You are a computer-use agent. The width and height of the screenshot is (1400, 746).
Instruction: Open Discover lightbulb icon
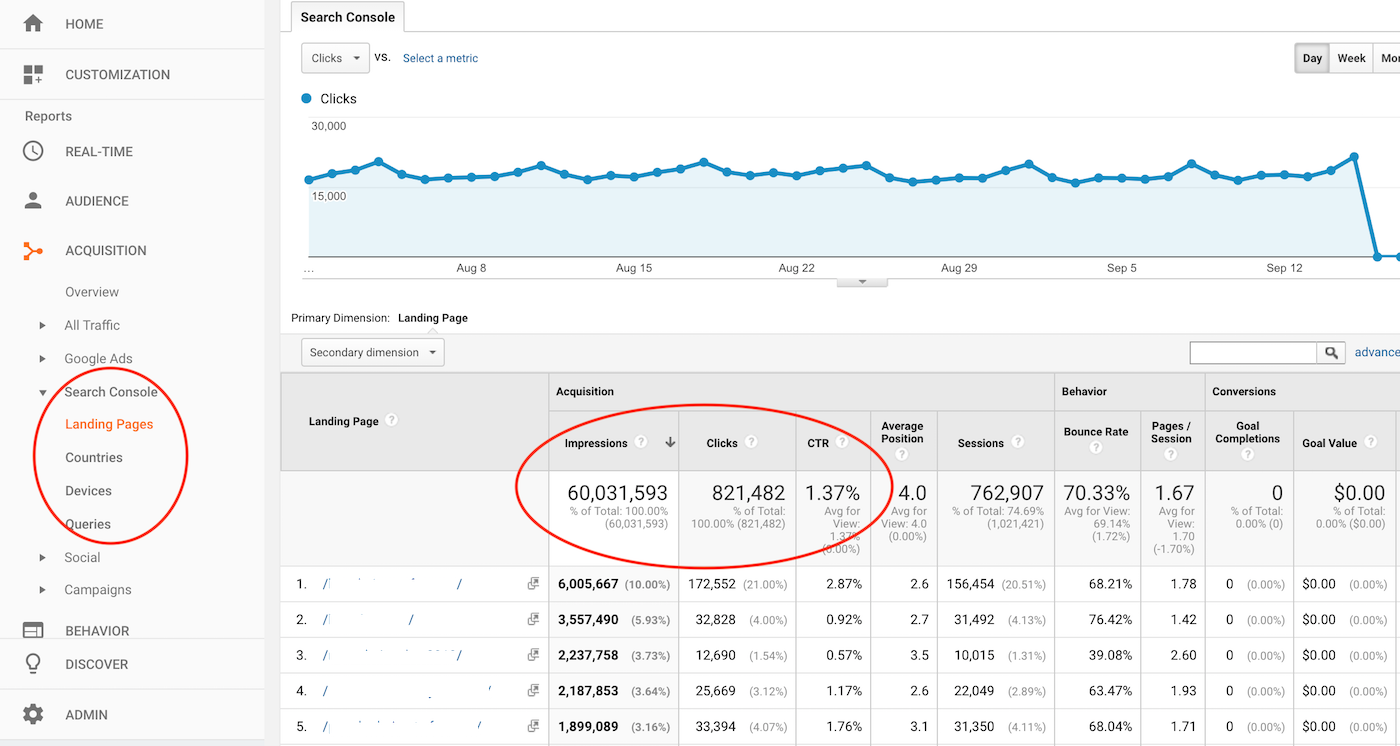tap(33, 663)
